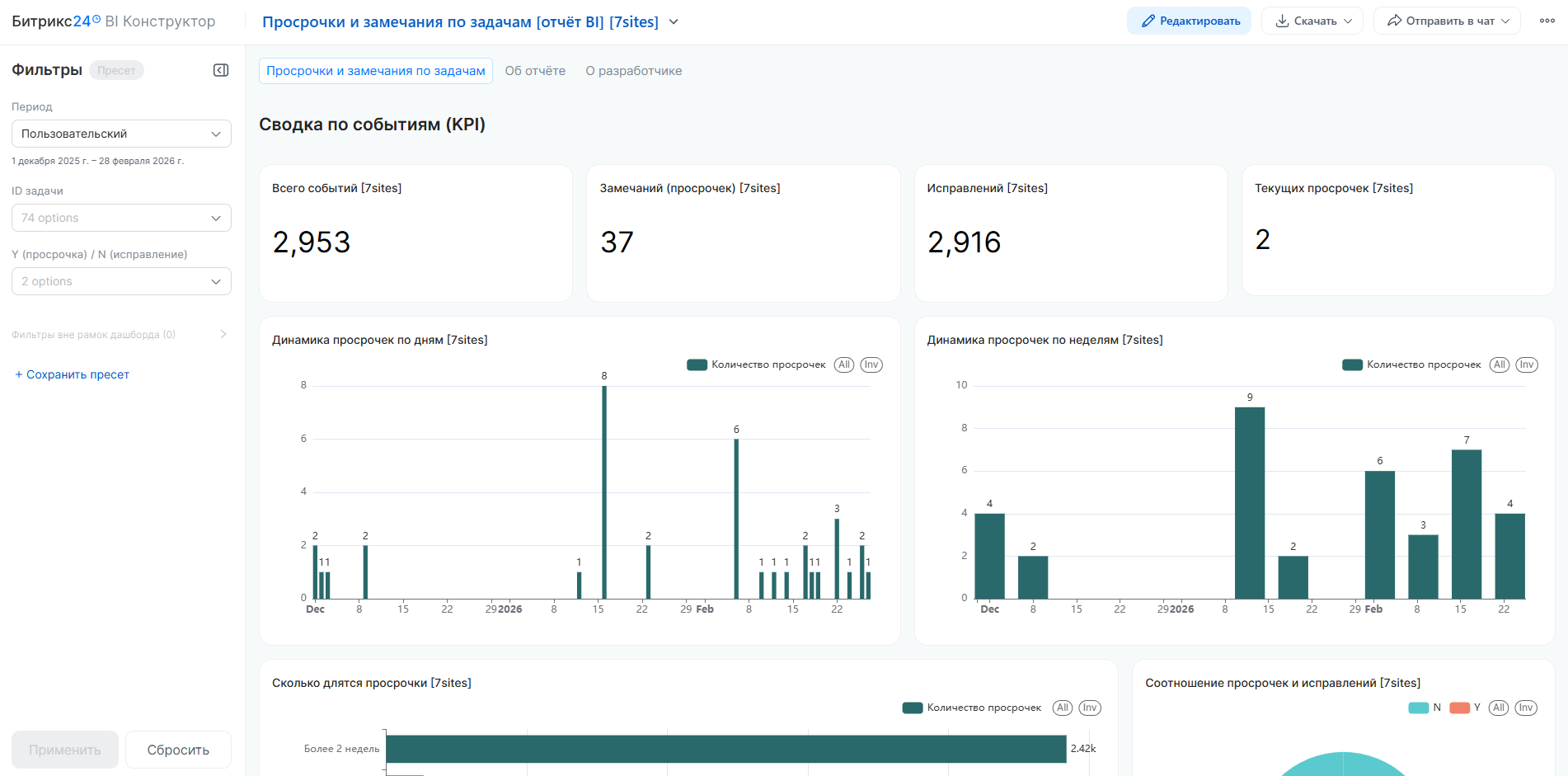This screenshot has height=776, width=1568.
Task: Click the Send to chat button
Action: pyautogui.click(x=1447, y=21)
